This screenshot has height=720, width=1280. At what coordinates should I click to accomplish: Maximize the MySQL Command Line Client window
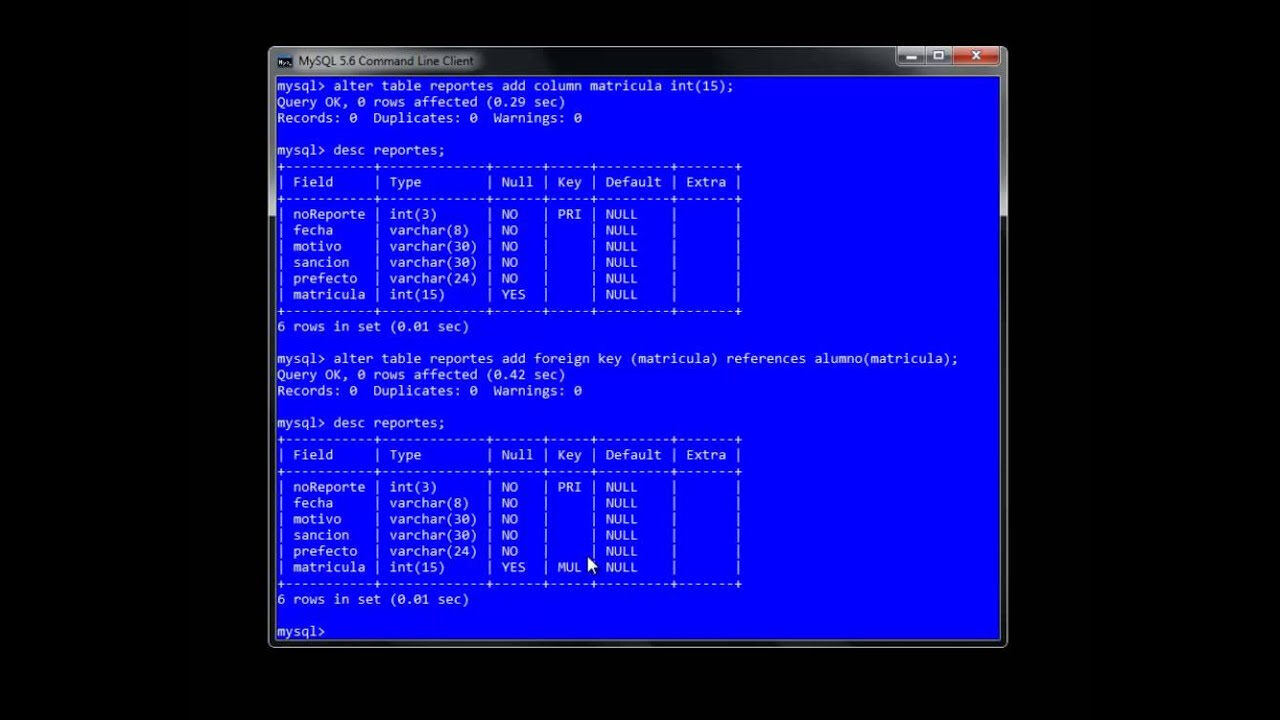[938, 57]
